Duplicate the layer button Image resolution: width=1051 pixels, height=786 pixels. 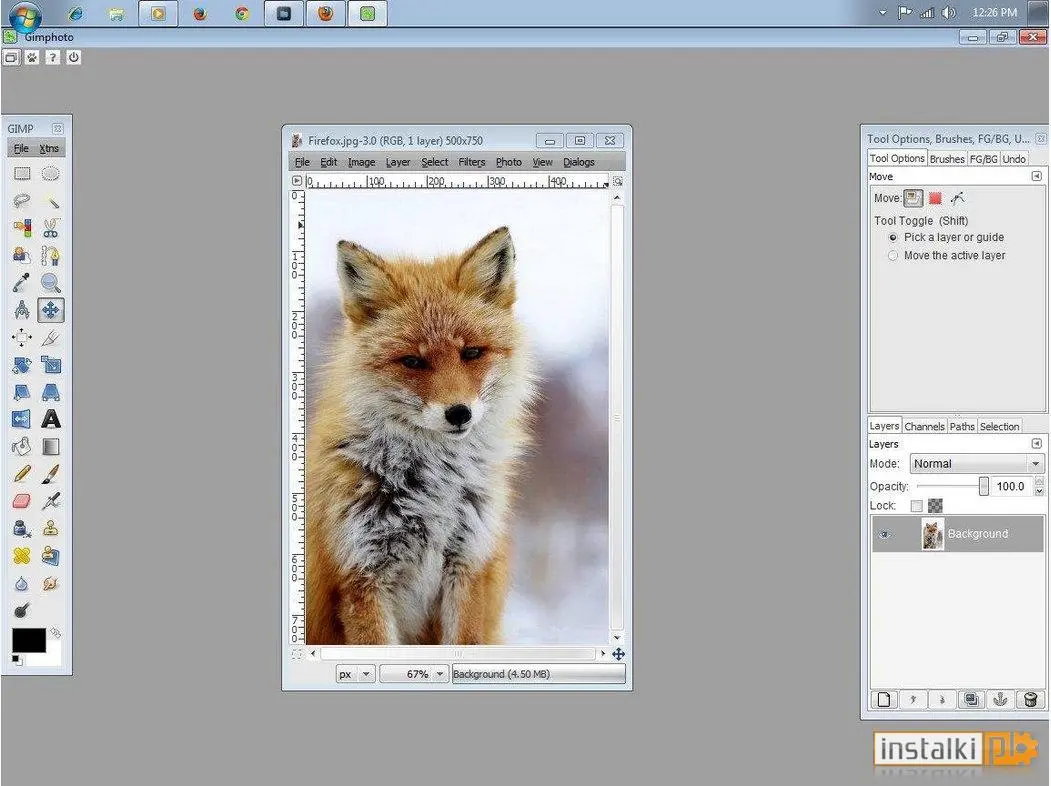(971, 700)
